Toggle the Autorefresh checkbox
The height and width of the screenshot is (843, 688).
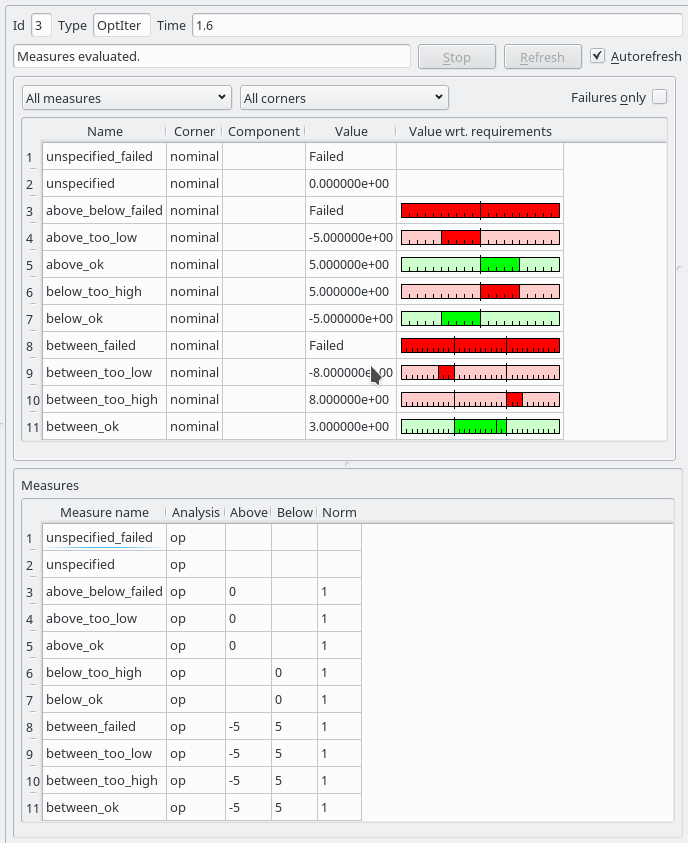pos(598,57)
